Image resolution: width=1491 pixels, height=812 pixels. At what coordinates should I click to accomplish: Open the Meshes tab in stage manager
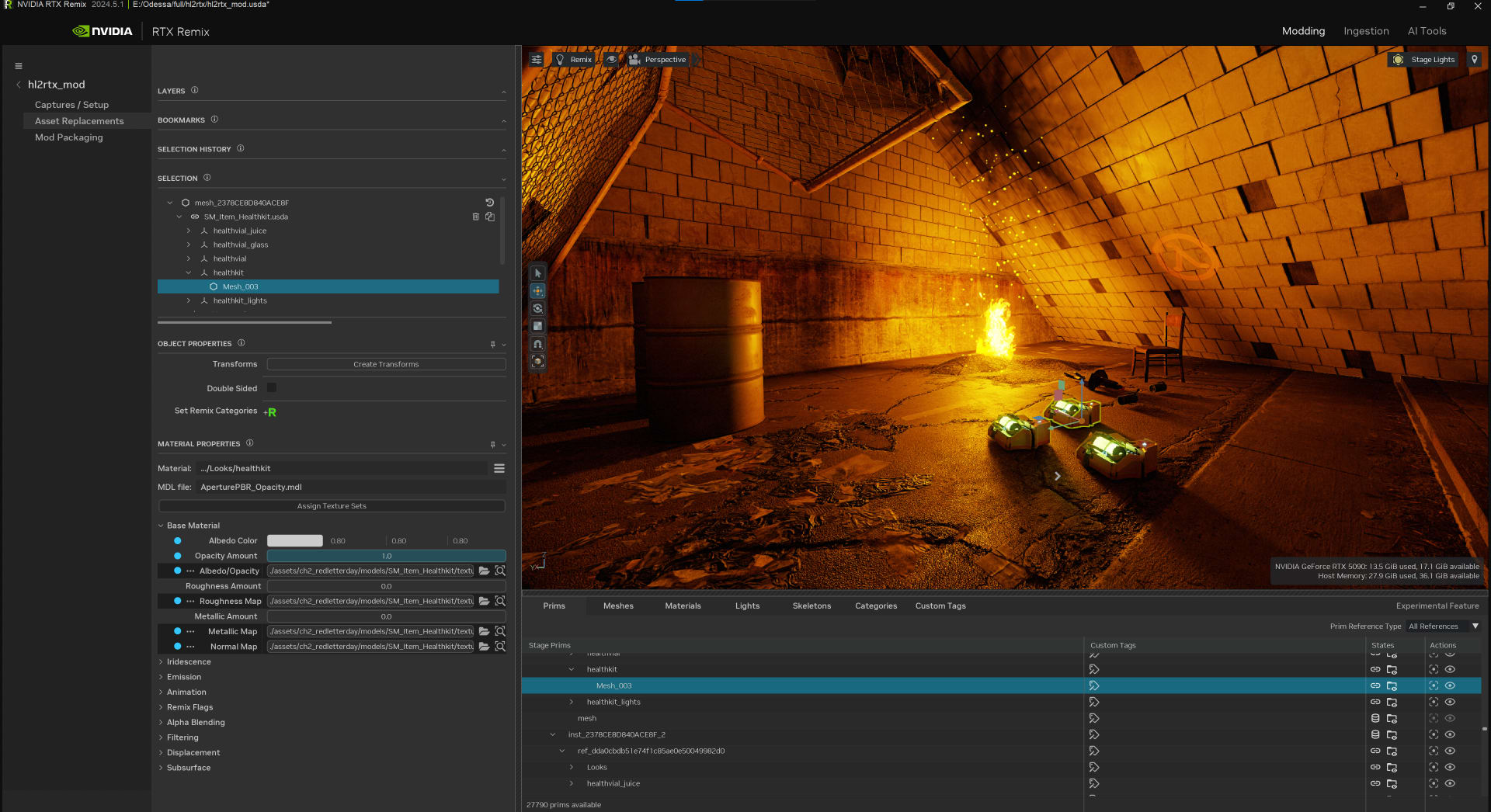pyautogui.click(x=618, y=606)
